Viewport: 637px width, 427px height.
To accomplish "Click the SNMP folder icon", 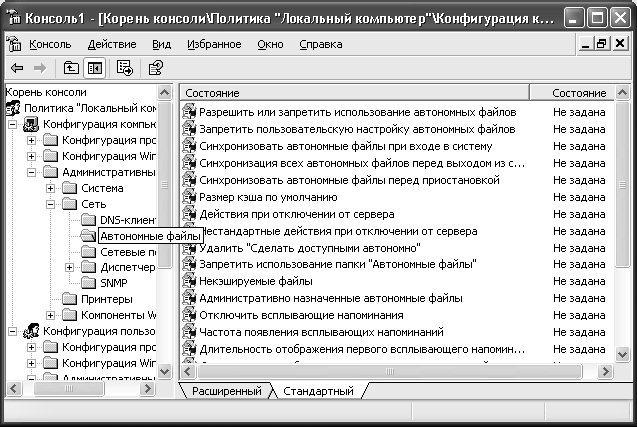I will (88, 283).
